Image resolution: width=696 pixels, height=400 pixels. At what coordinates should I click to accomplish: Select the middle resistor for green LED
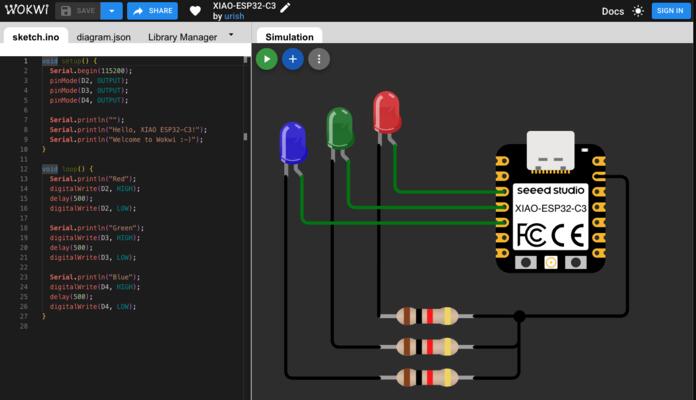point(426,347)
